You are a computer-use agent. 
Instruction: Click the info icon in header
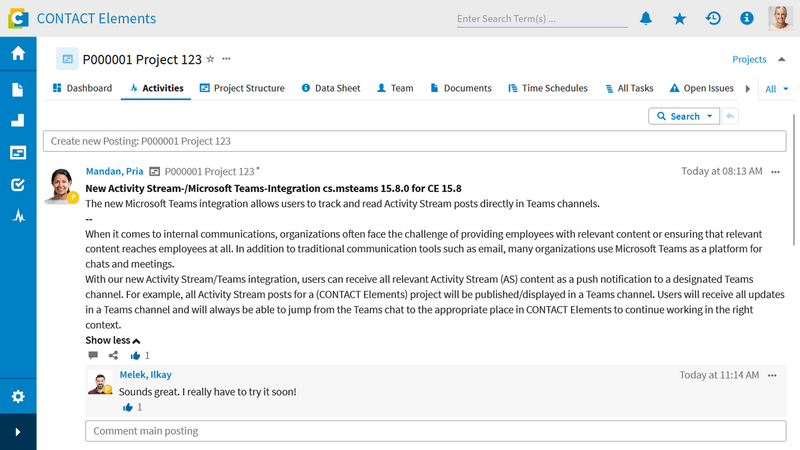(x=746, y=18)
